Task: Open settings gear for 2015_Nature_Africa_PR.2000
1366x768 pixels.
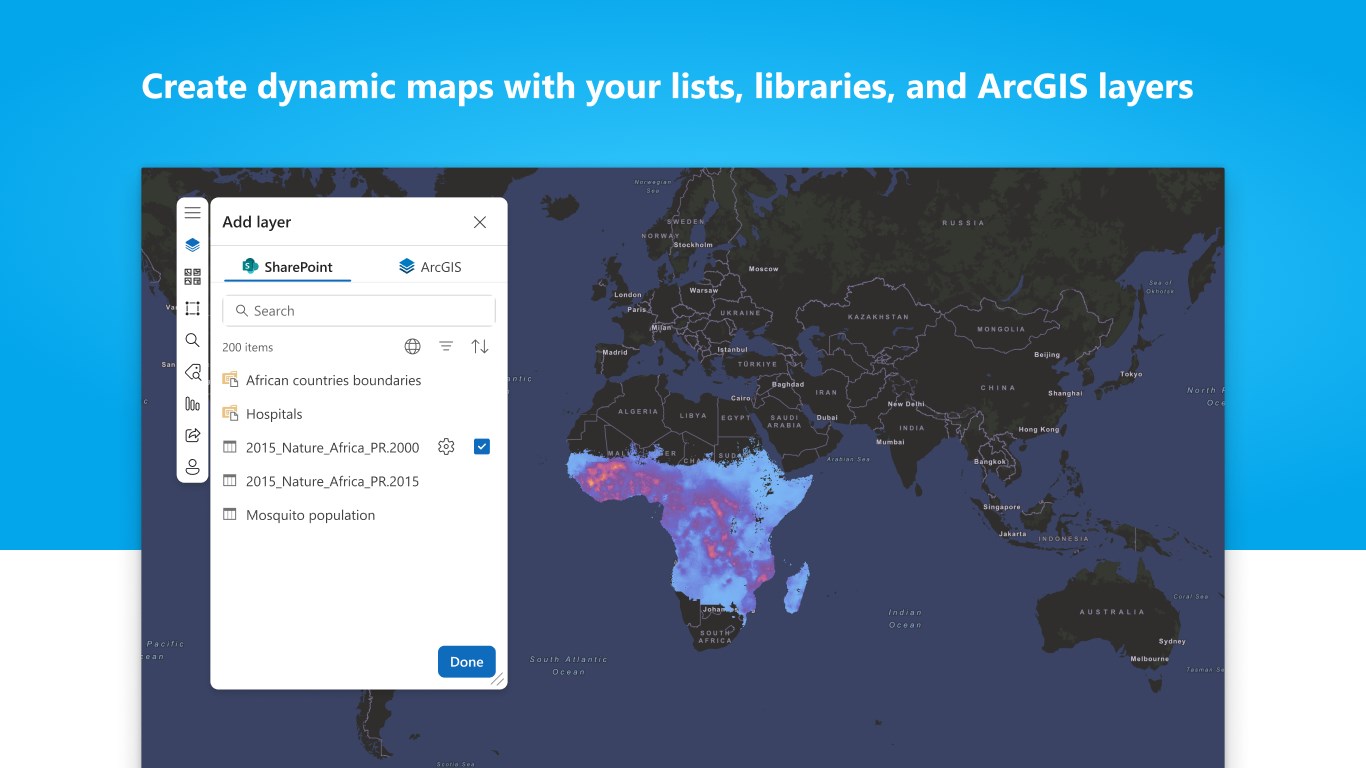Action: point(446,447)
